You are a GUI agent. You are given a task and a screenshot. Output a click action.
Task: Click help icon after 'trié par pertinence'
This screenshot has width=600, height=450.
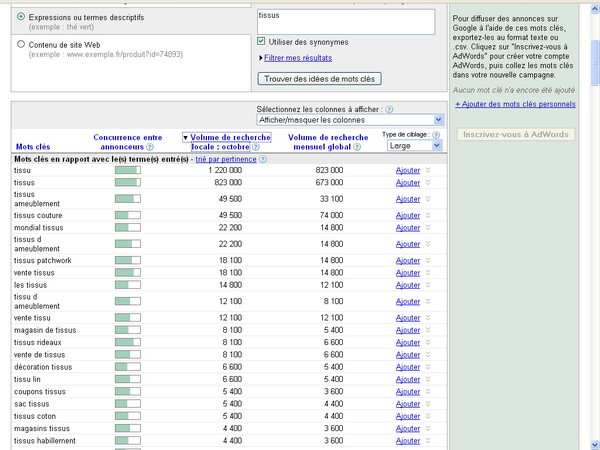[x=263, y=159]
